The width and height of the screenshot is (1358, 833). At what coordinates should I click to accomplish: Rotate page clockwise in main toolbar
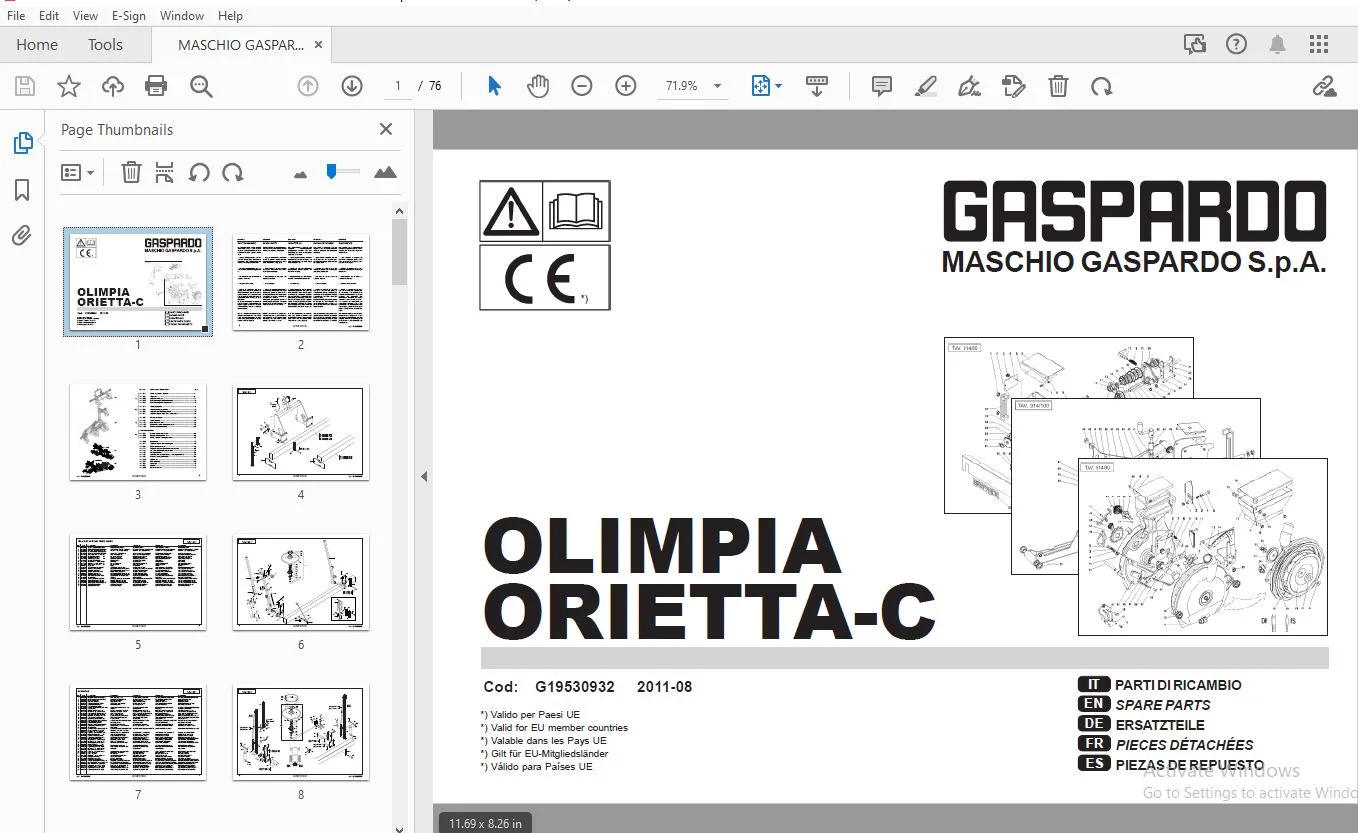1102,86
